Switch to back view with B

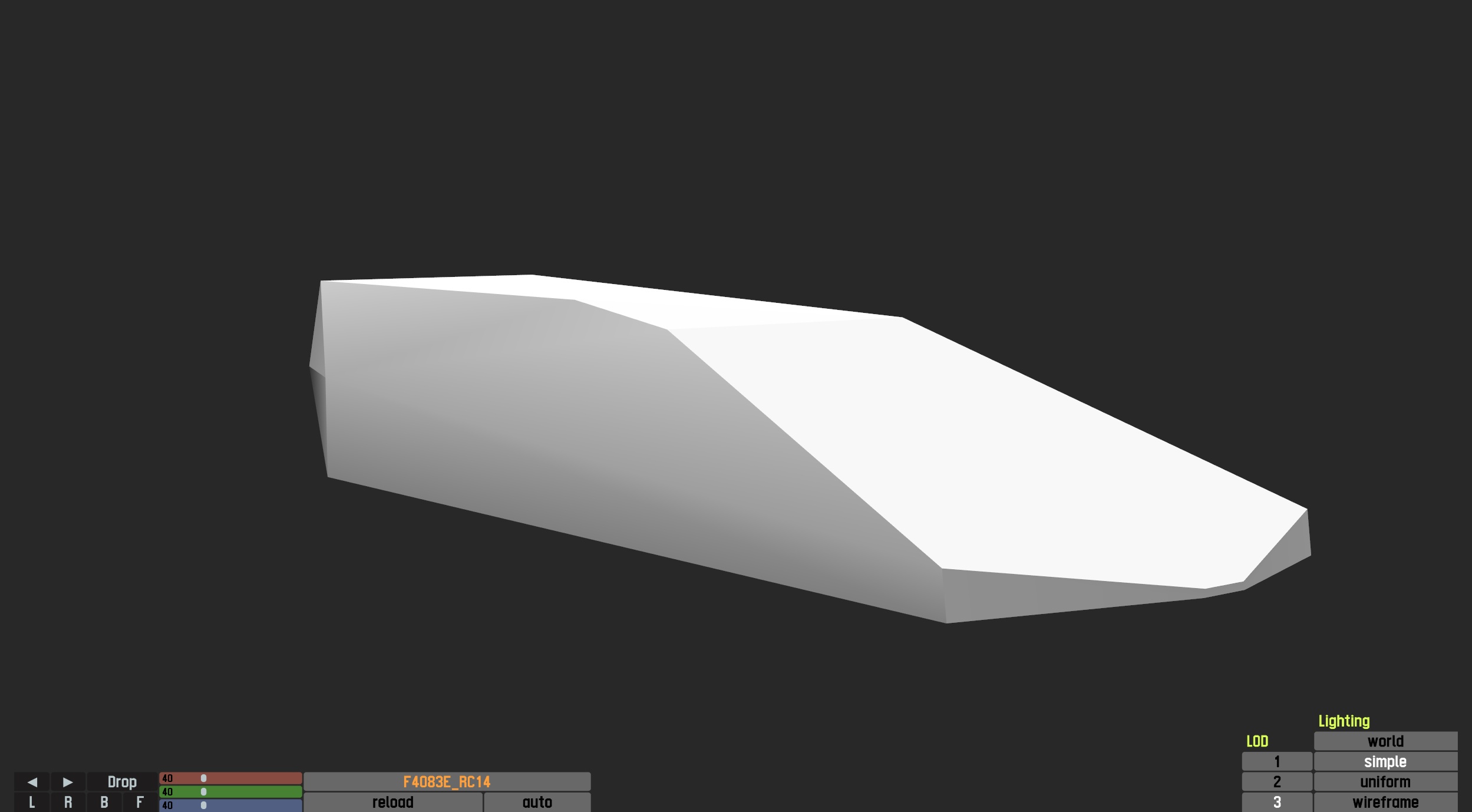click(x=104, y=802)
